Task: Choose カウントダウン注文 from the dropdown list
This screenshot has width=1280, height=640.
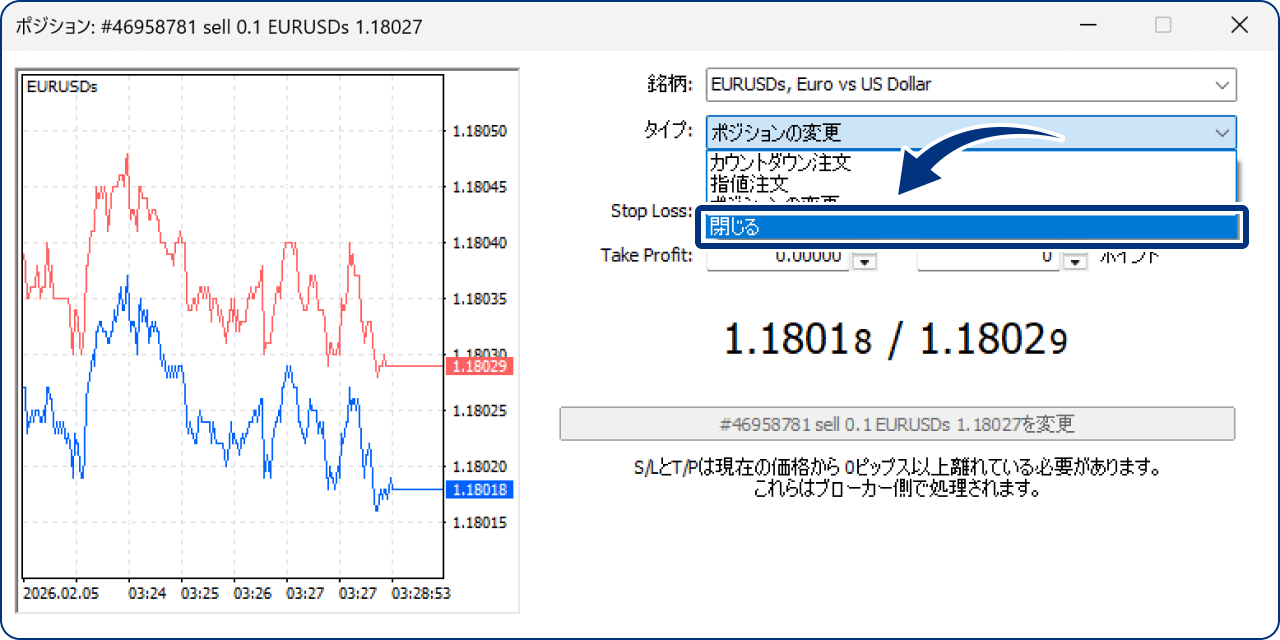Action: [x=780, y=162]
